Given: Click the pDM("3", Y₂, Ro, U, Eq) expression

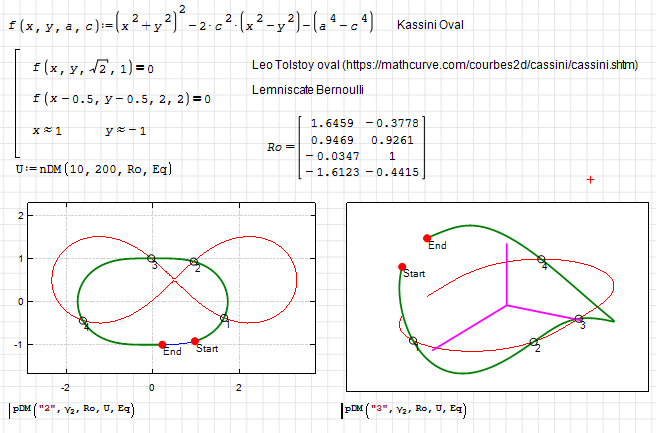Looking at the screenshot, I should tap(404, 410).
